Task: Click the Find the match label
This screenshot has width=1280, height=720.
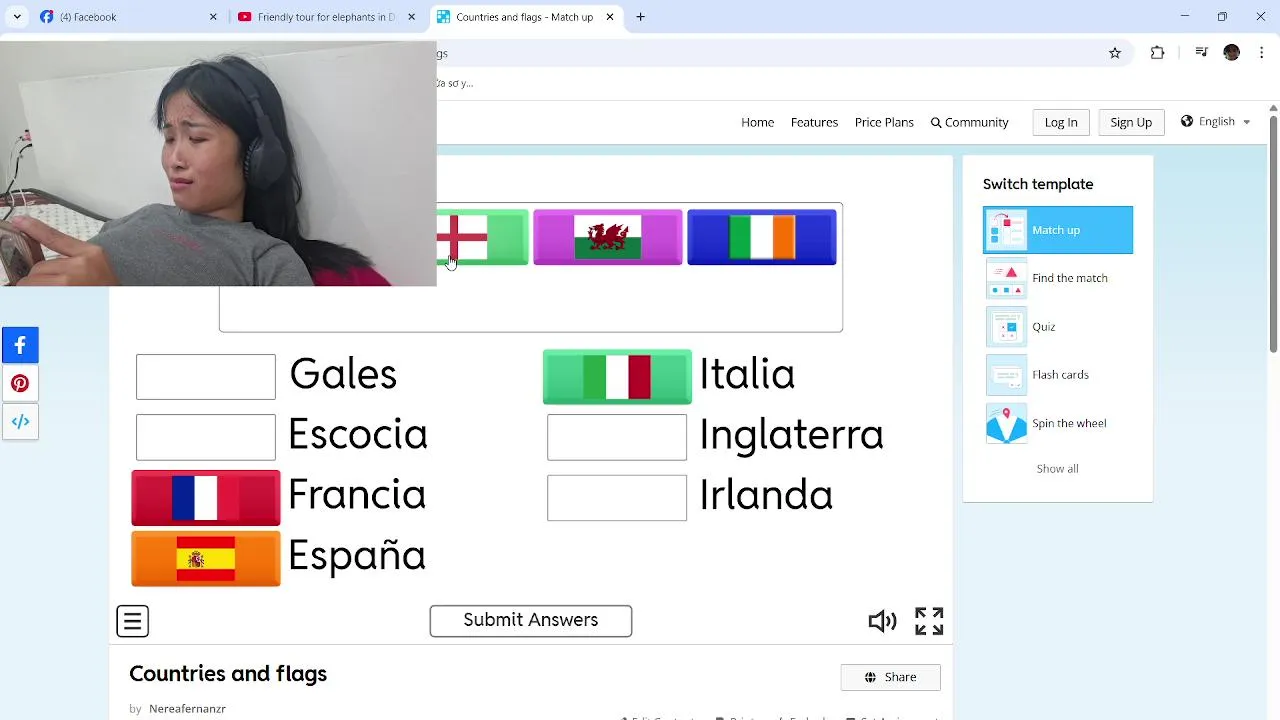Action: point(1070,278)
